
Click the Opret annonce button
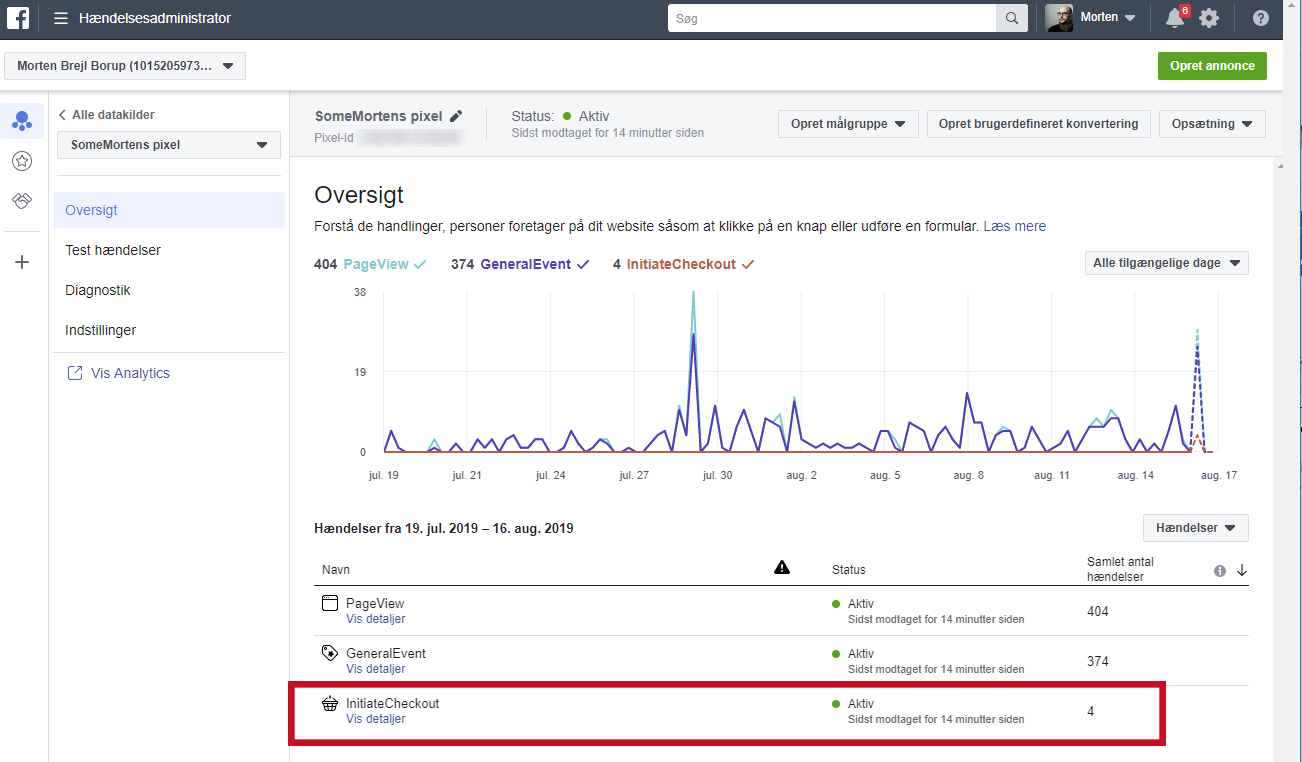(x=1211, y=66)
